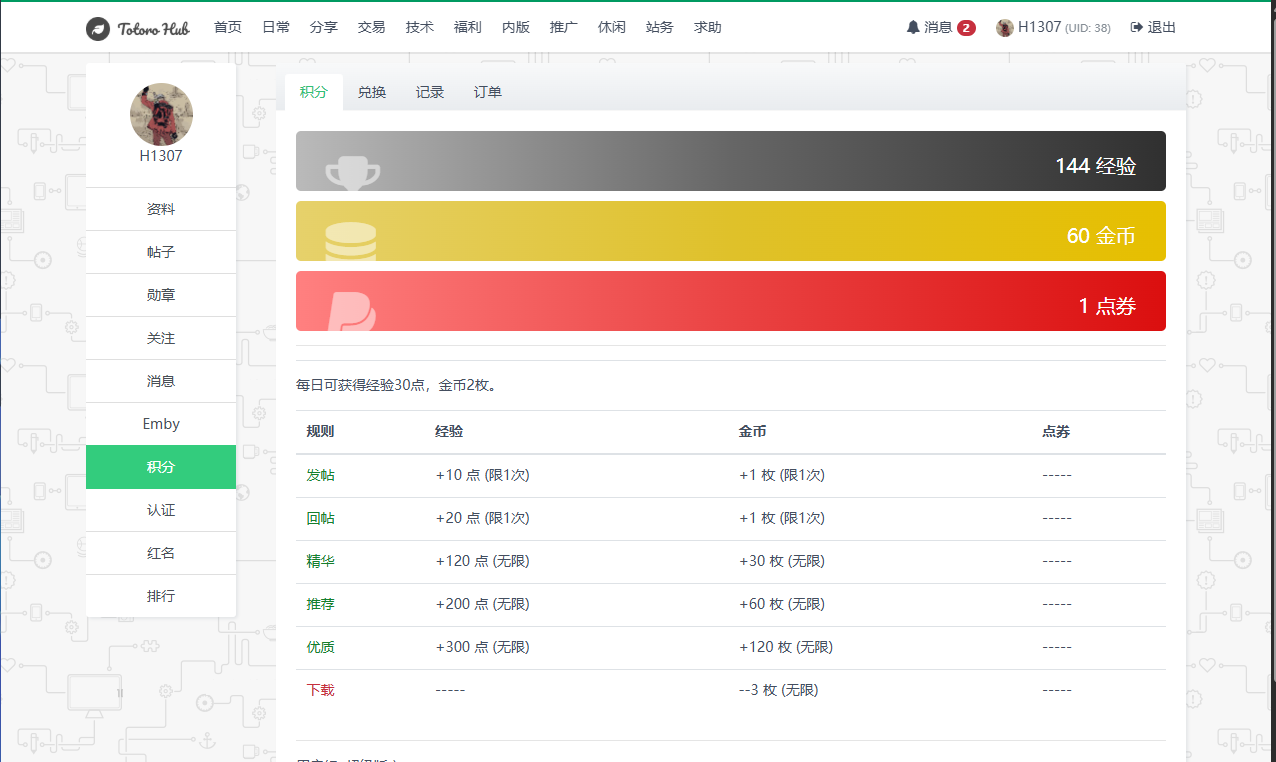
Task: Click the --3 枚 (无限) cell
Action: [x=779, y=690]
